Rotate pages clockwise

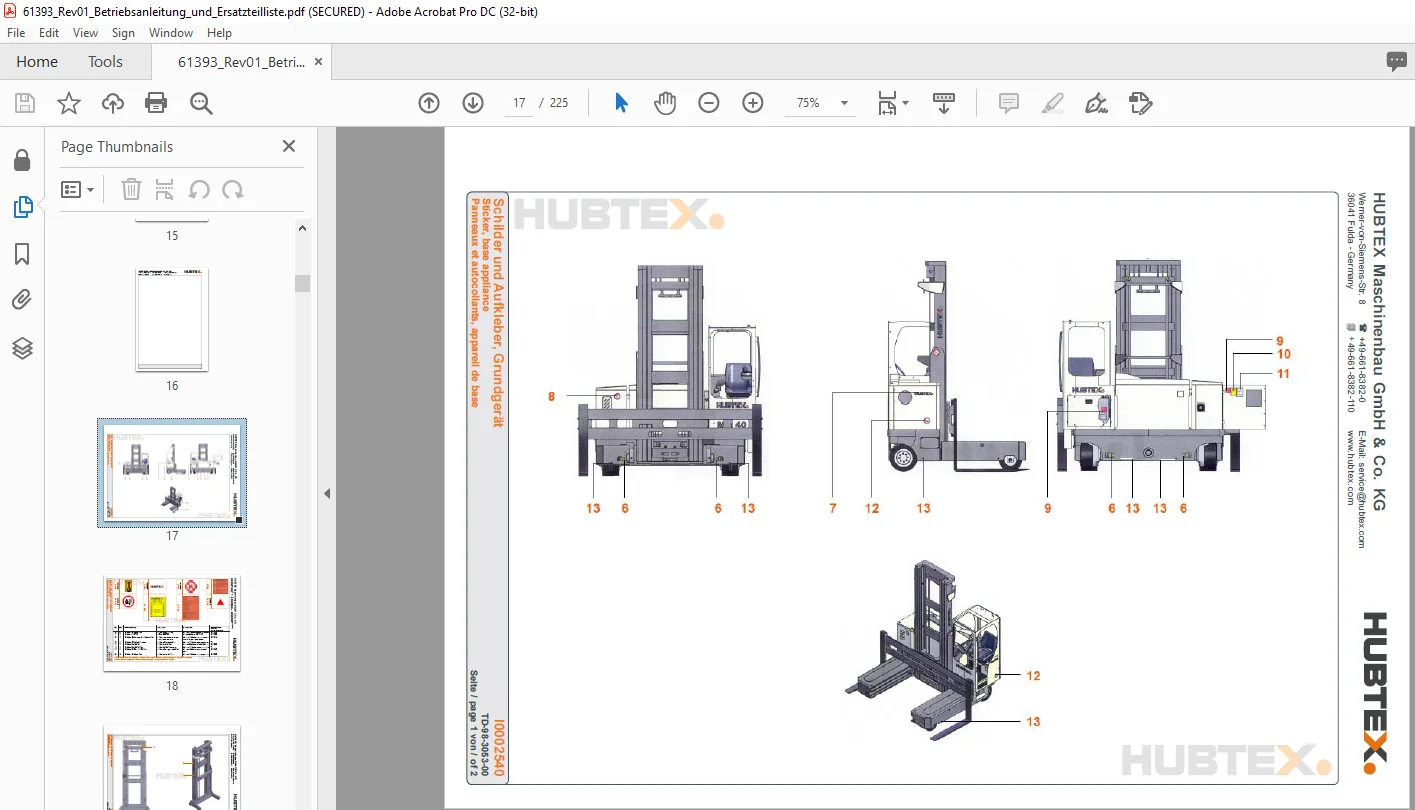click(x=233, y=189)
